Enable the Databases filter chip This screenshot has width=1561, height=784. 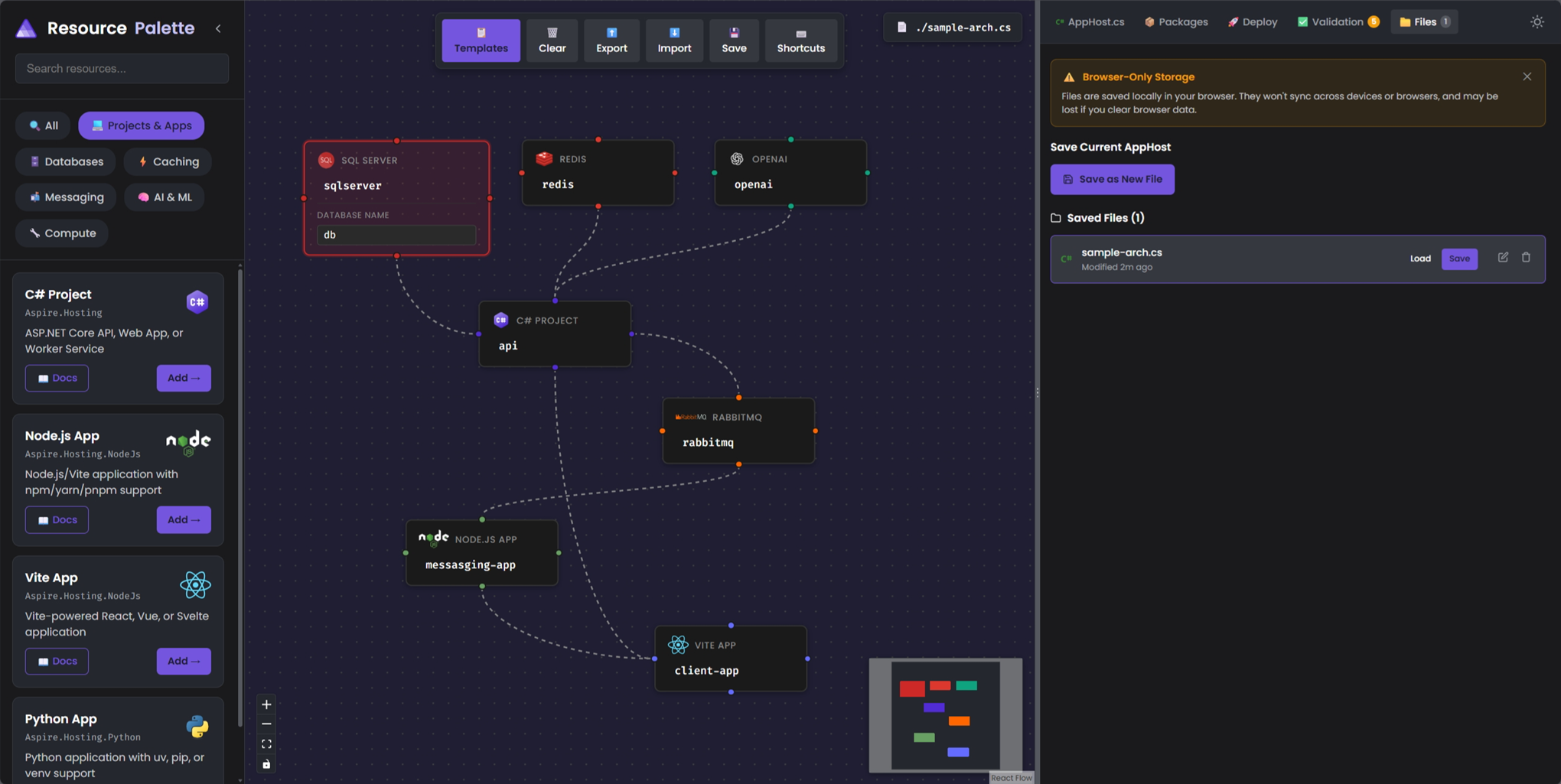65,161
